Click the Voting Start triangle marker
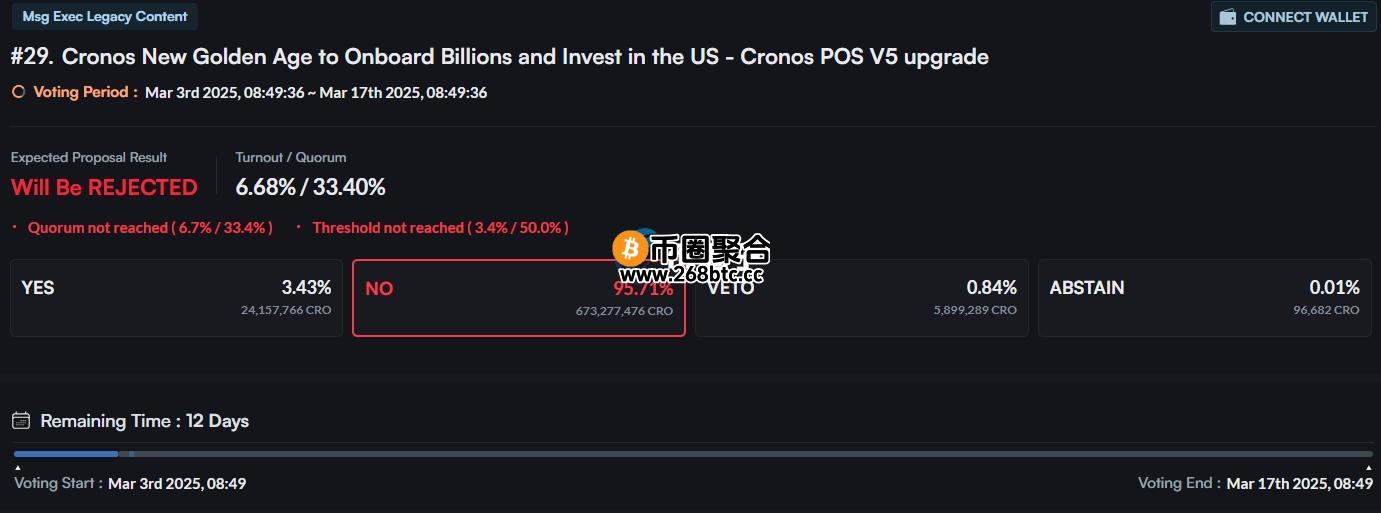The height and width of the screenshot is (513, 1381). (17, 468)
